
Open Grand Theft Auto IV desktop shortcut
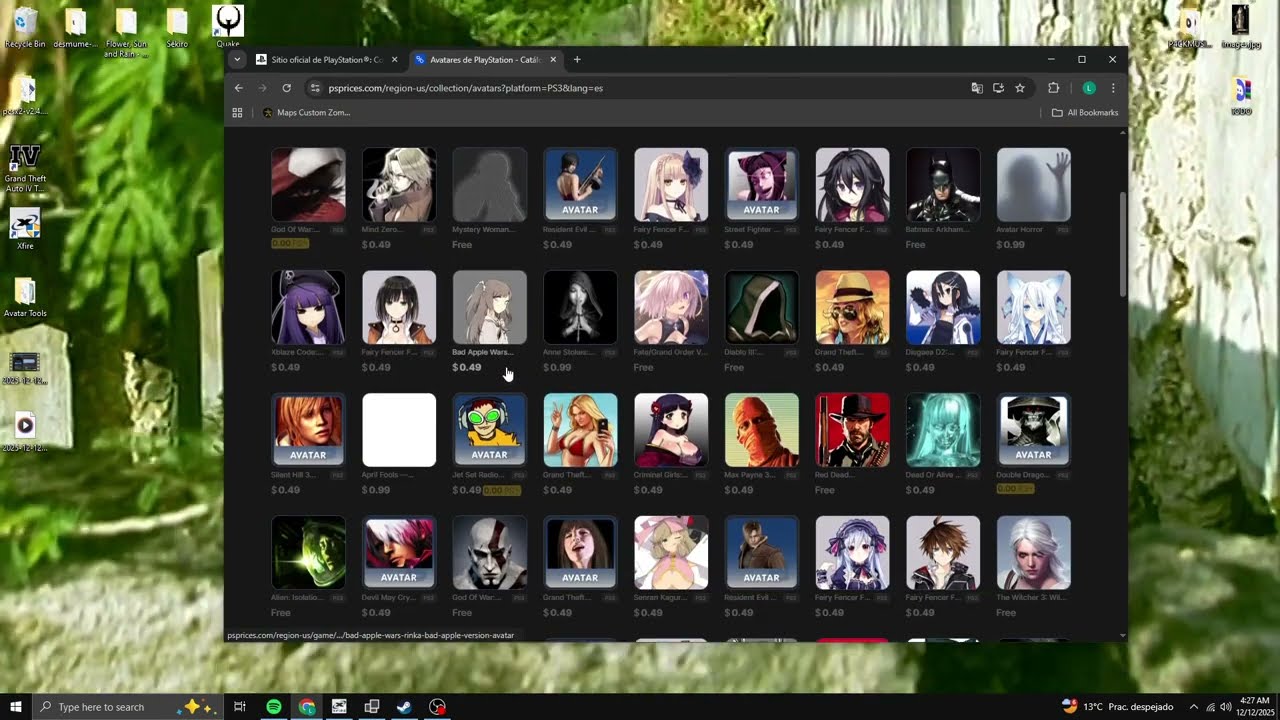click(x=25, y=168)
